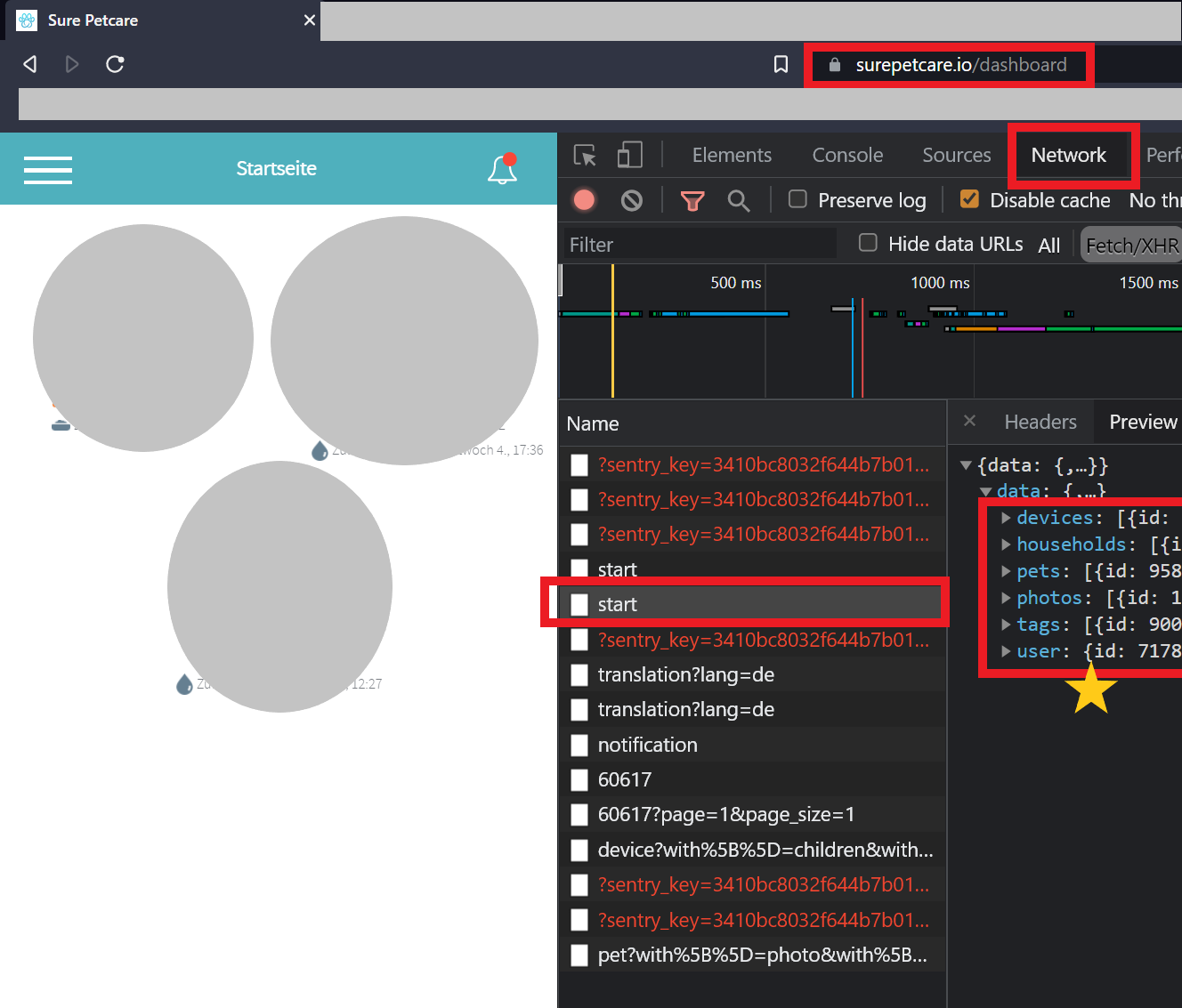Close the Sure Petcare browser tab
This screenshot has width=1182, height=1008.
click(x=309, y=20)
